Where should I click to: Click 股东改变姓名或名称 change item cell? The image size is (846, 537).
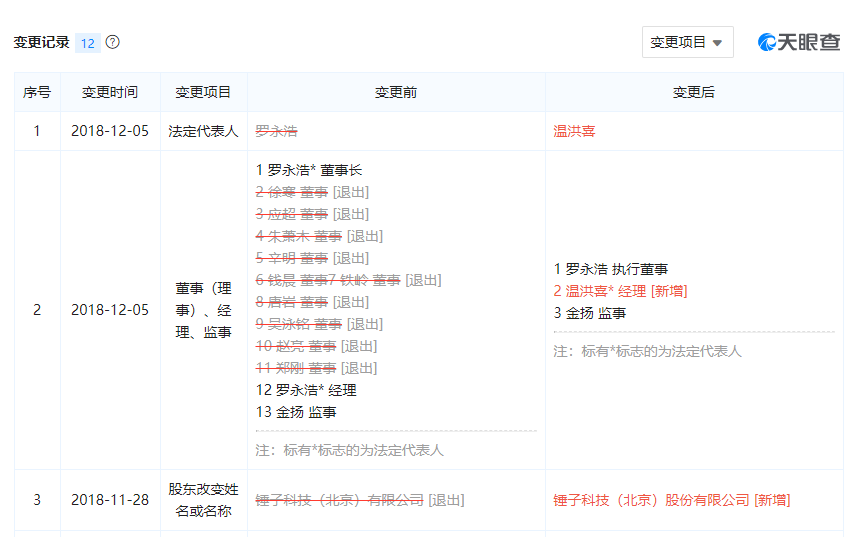203,500
